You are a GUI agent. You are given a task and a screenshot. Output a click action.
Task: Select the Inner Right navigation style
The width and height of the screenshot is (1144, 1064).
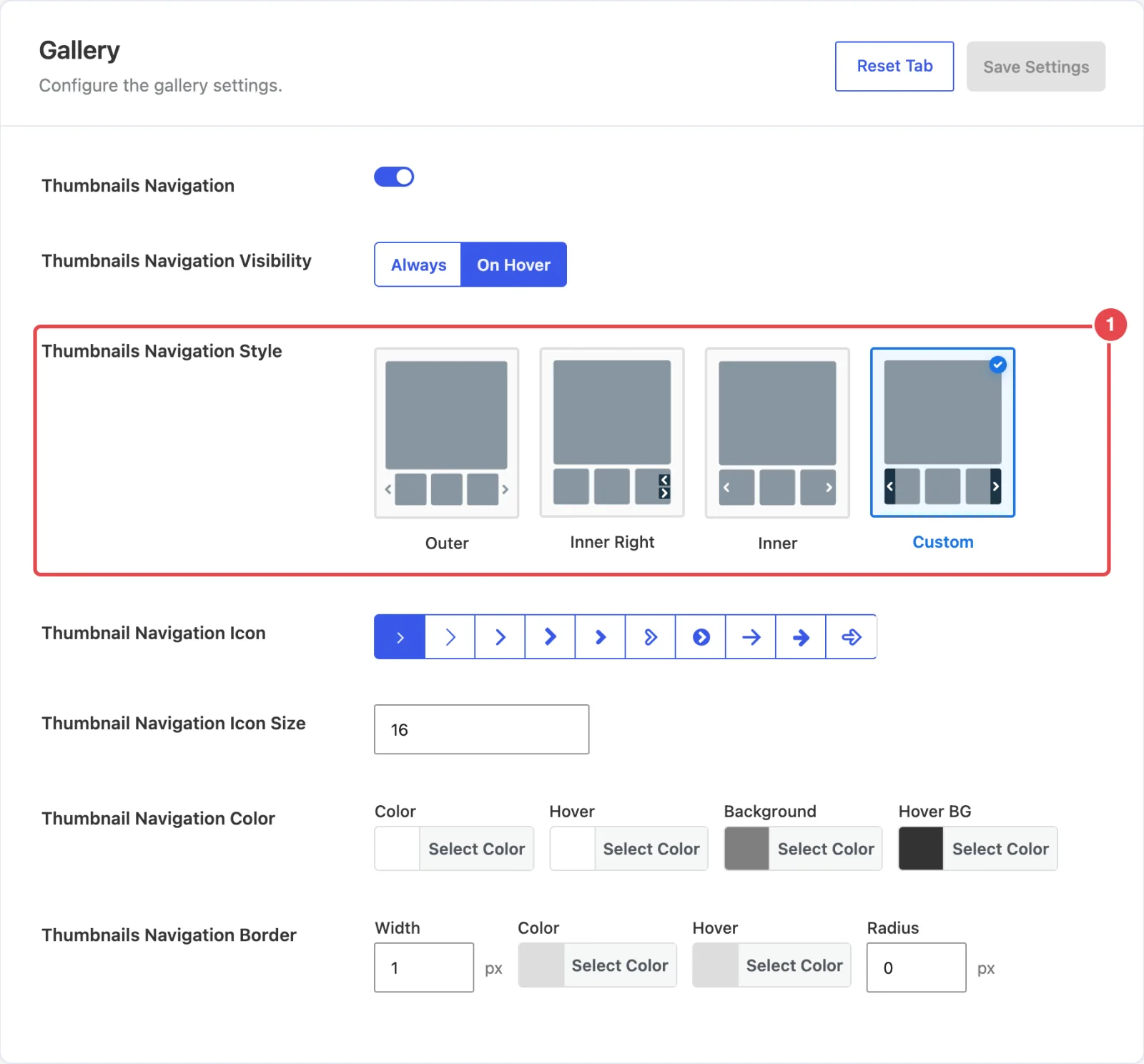pyautogui.click(x=612, y=433)
